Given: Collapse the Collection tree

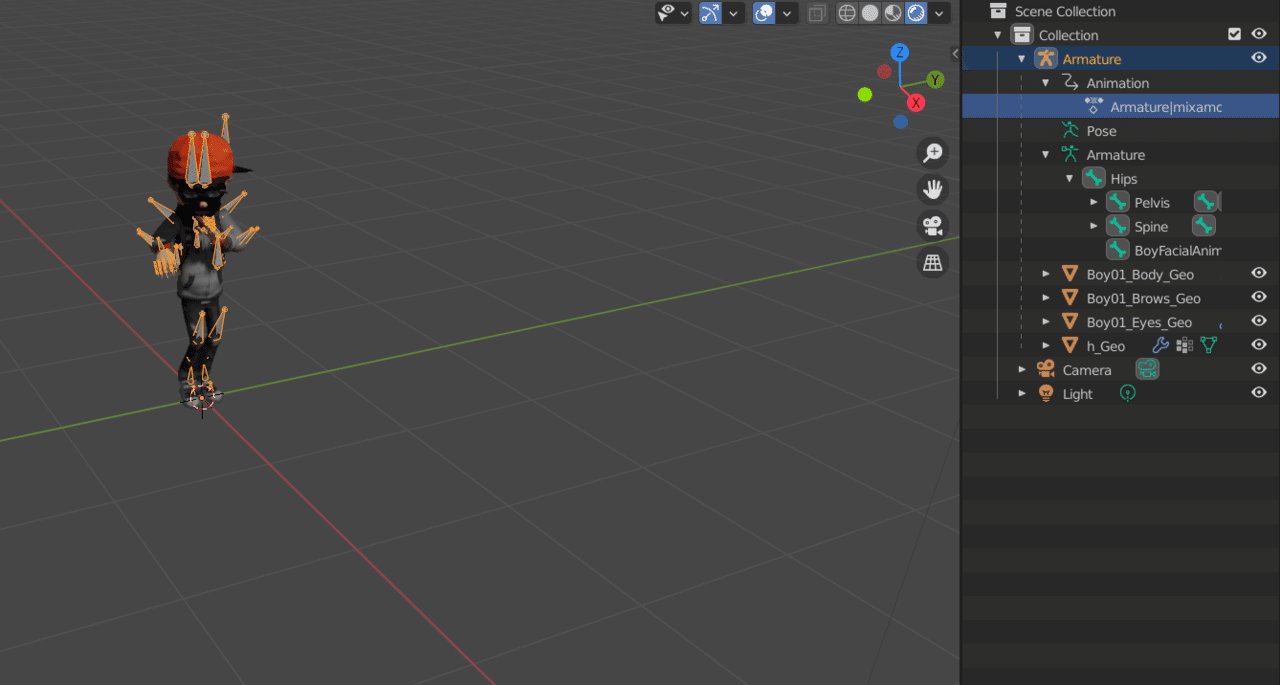Looking at the screenshot, I should pos(998,35).
